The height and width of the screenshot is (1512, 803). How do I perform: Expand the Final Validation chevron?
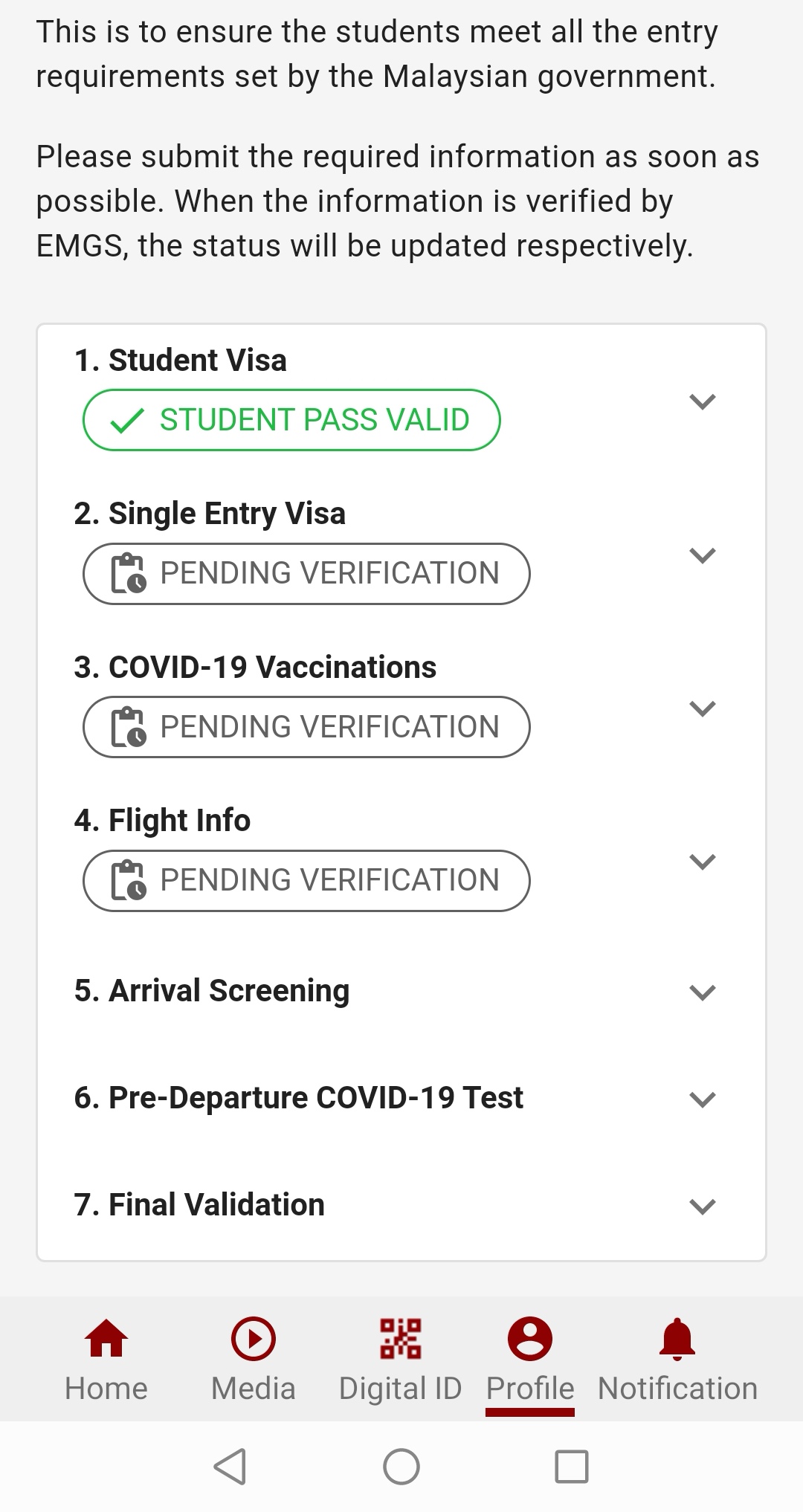click(703, 1206)
